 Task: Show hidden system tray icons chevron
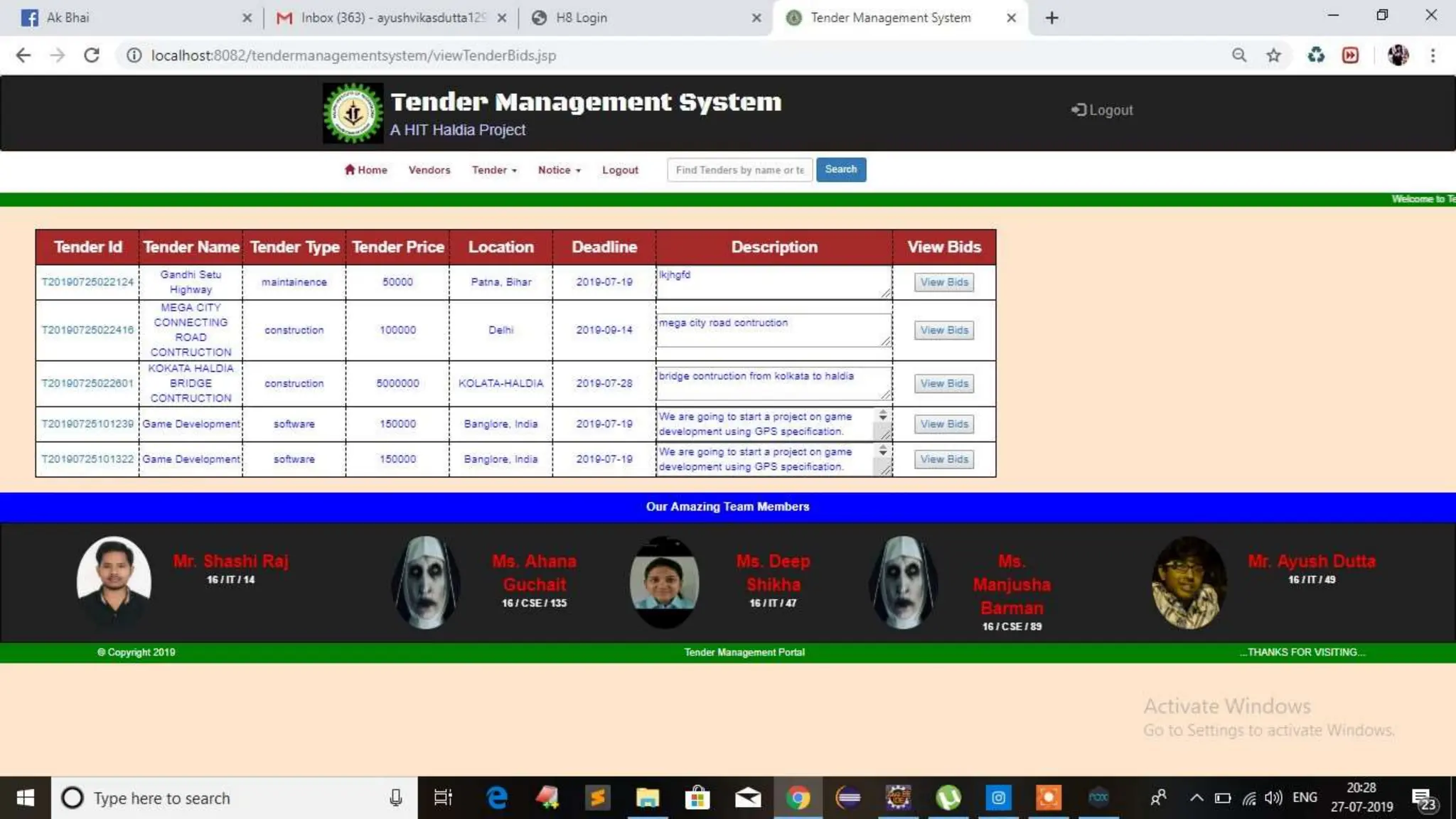1197,798
